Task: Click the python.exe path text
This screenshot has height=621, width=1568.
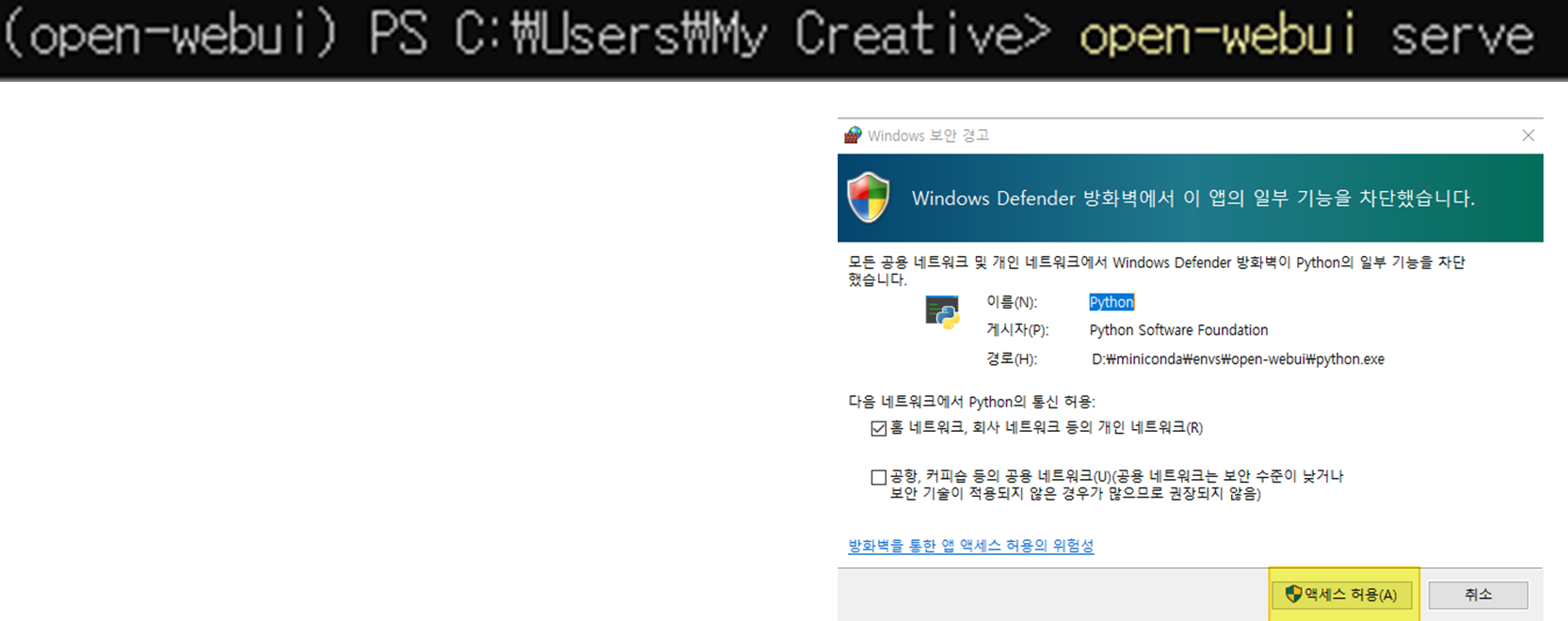Action: 1238,358
